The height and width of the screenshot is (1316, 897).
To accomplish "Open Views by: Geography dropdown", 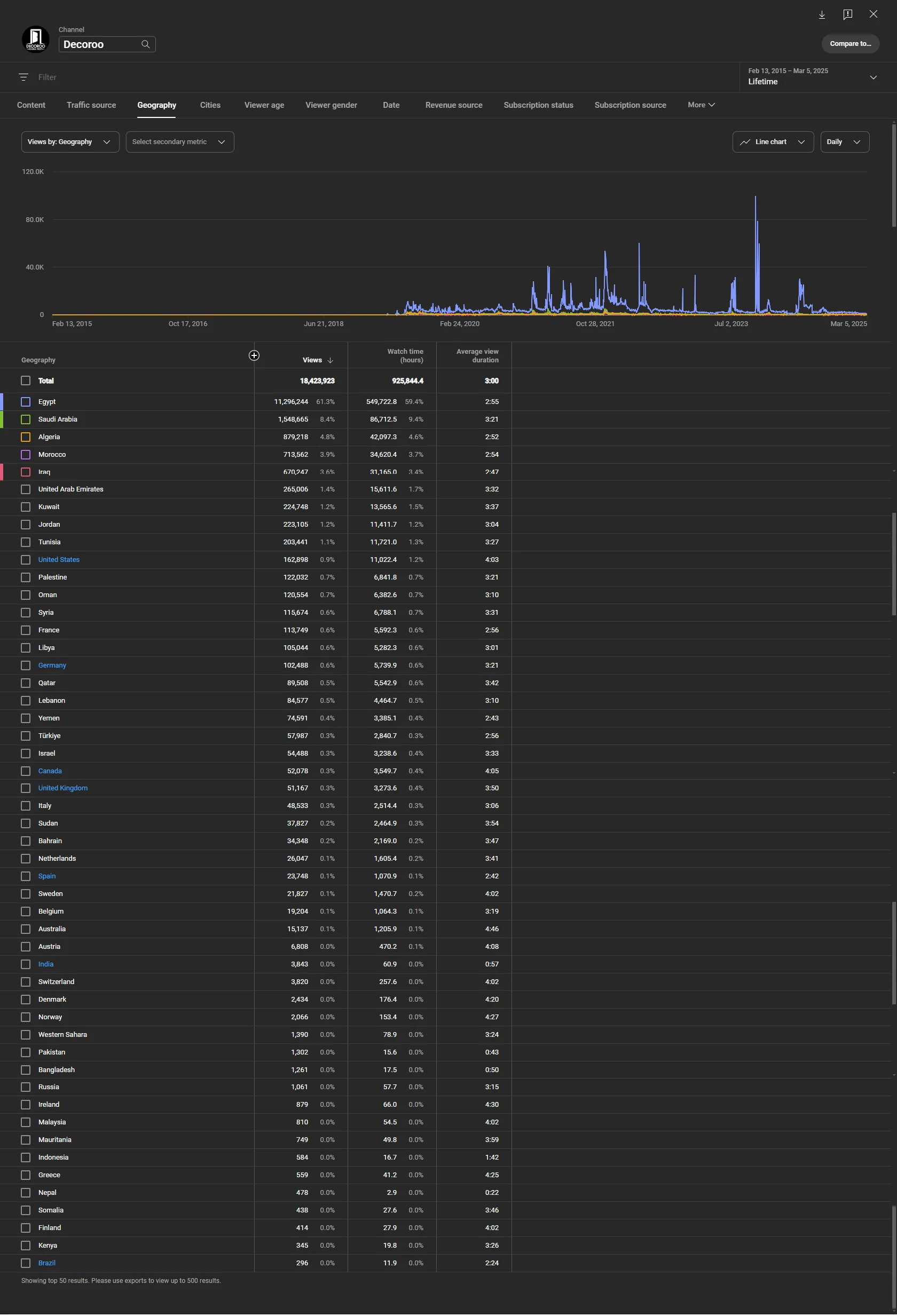I will tap(70, 142).
